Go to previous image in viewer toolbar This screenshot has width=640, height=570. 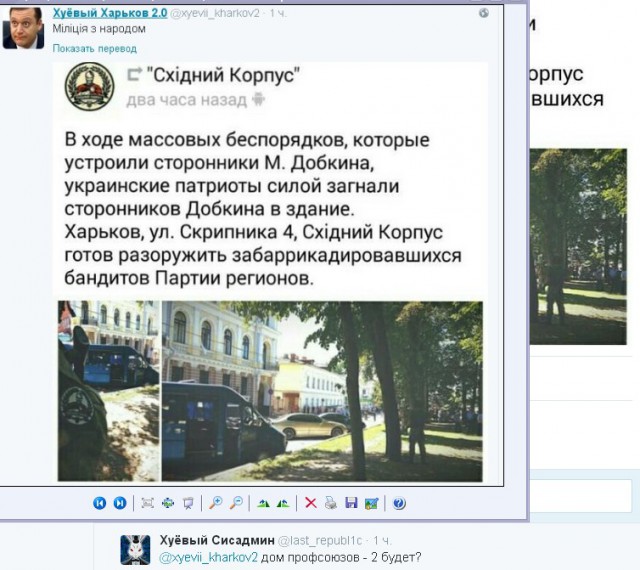click(x=99, y=503)
